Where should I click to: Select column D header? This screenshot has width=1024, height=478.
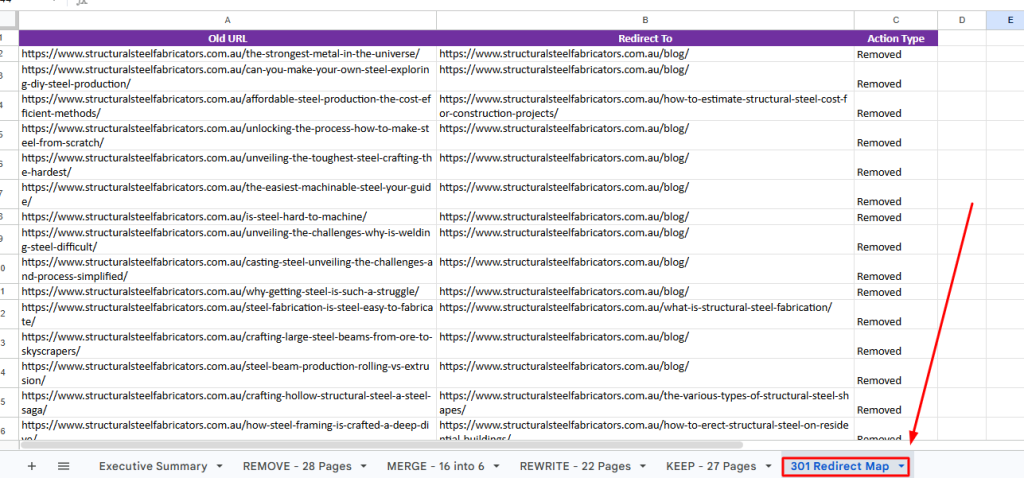pos(962,21)
